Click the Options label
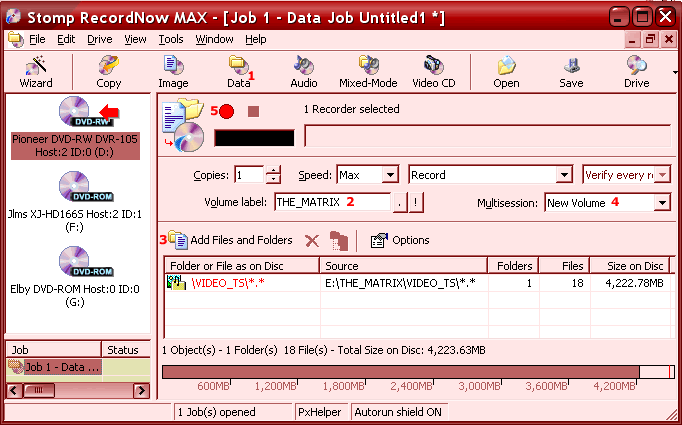This screenshot has width=682, height=425. click(411, 240)
